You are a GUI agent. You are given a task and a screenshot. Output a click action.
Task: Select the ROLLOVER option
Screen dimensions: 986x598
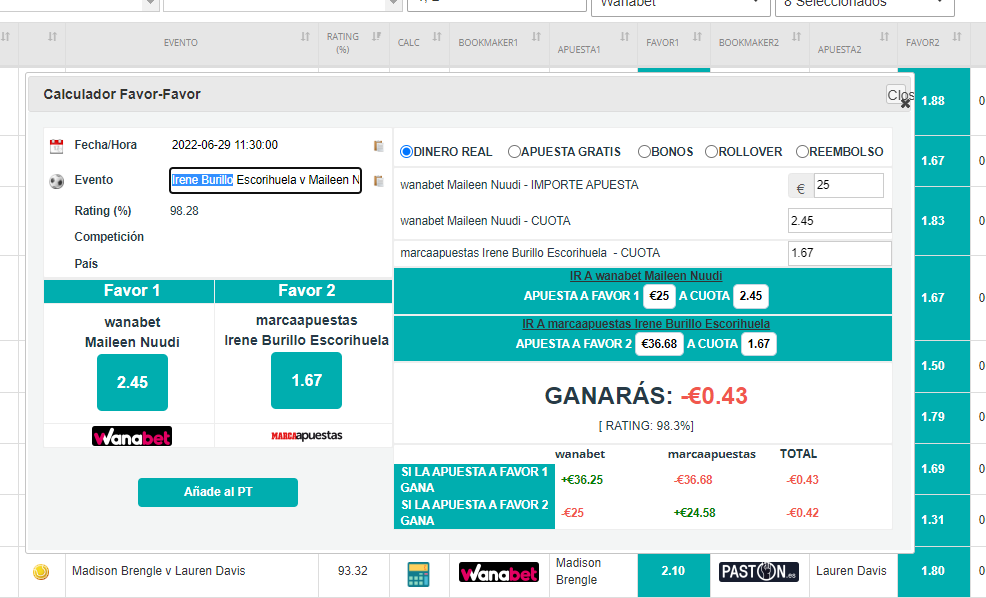[x=711, y=152]
